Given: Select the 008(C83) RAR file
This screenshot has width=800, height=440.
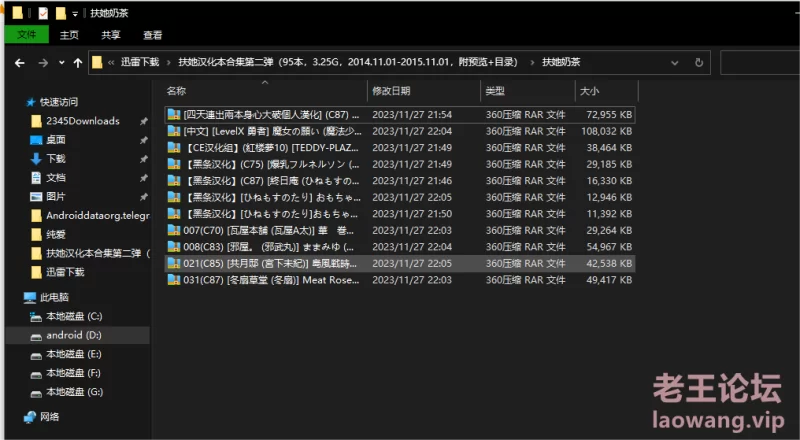Looking at the screenshot, I should (401, 247).
